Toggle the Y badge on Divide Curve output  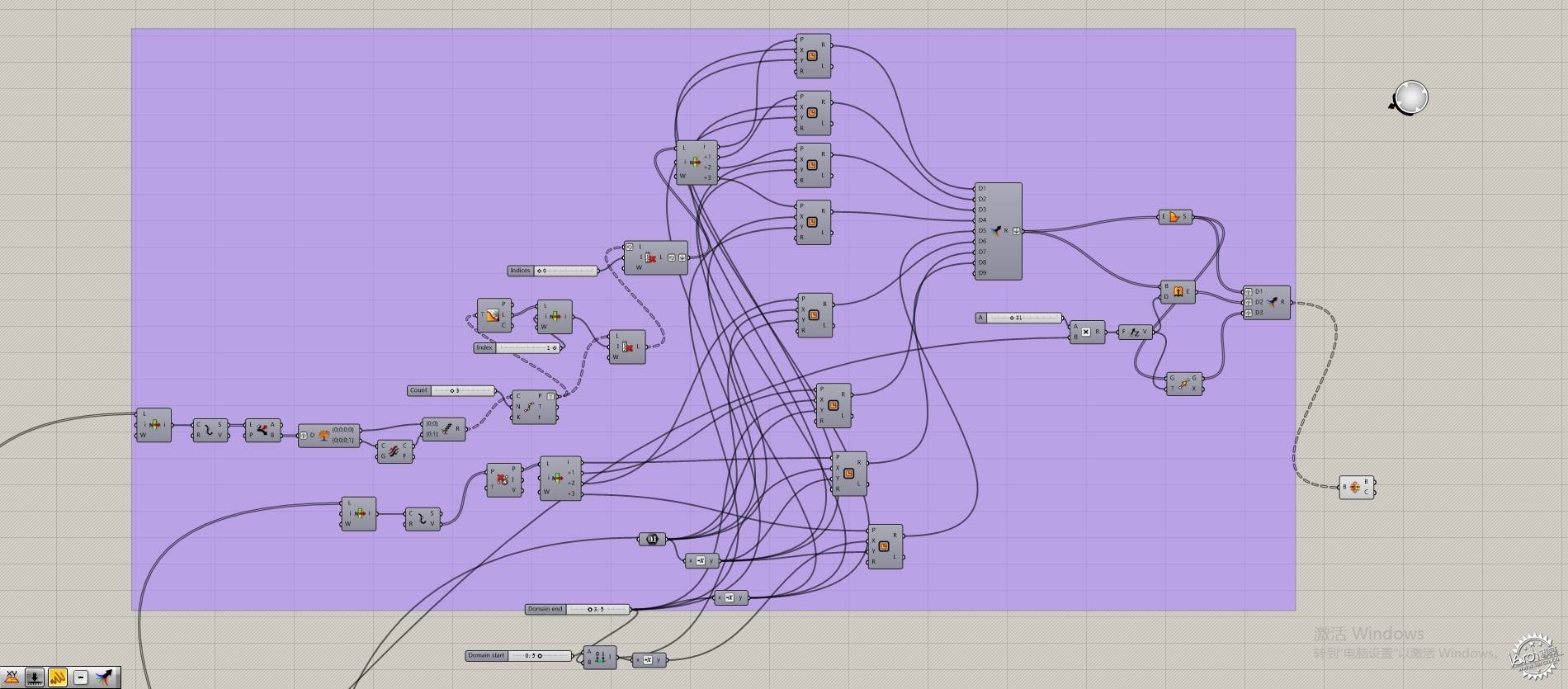[550, 397]
